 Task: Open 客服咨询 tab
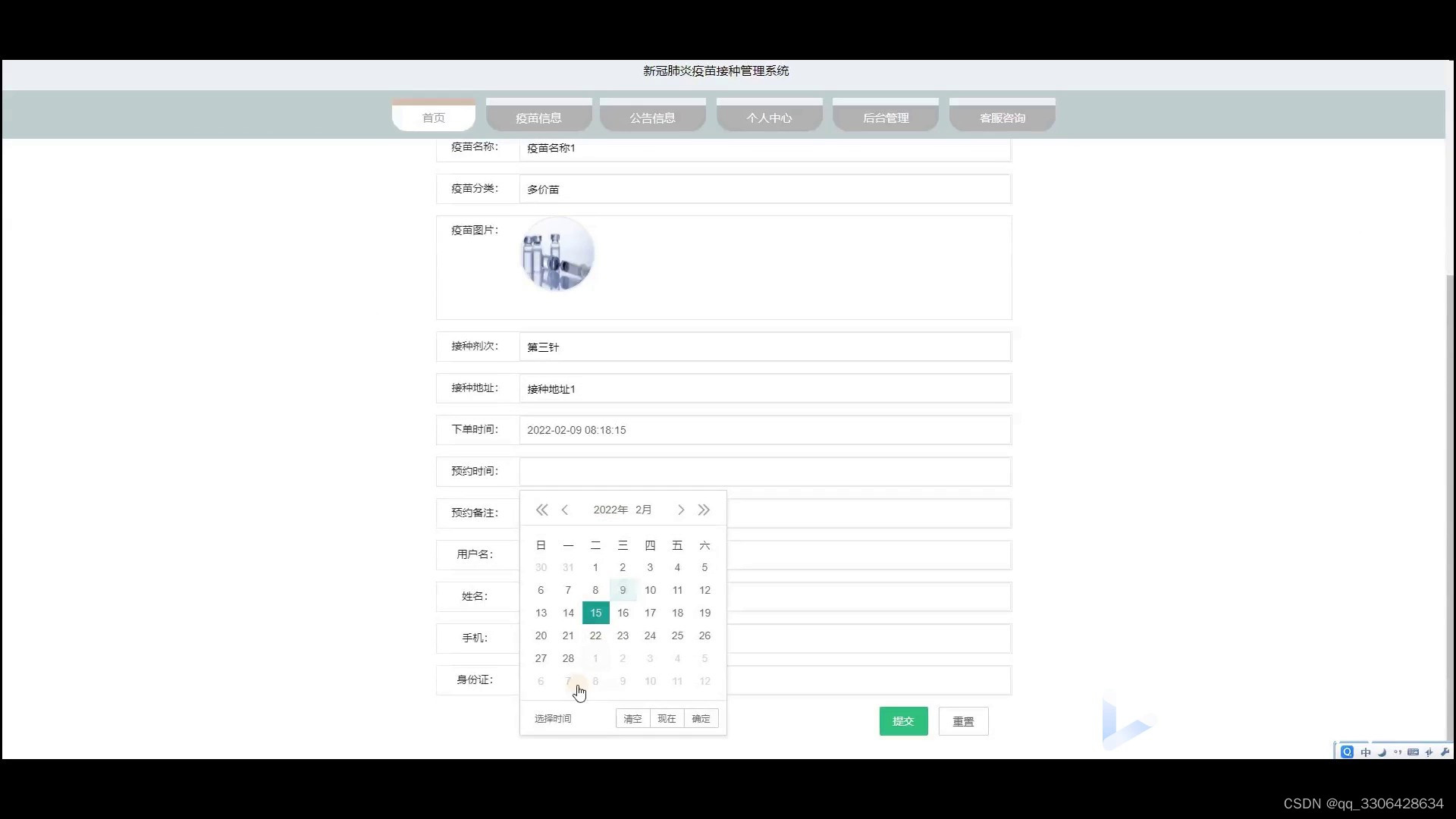point(1003,115)
